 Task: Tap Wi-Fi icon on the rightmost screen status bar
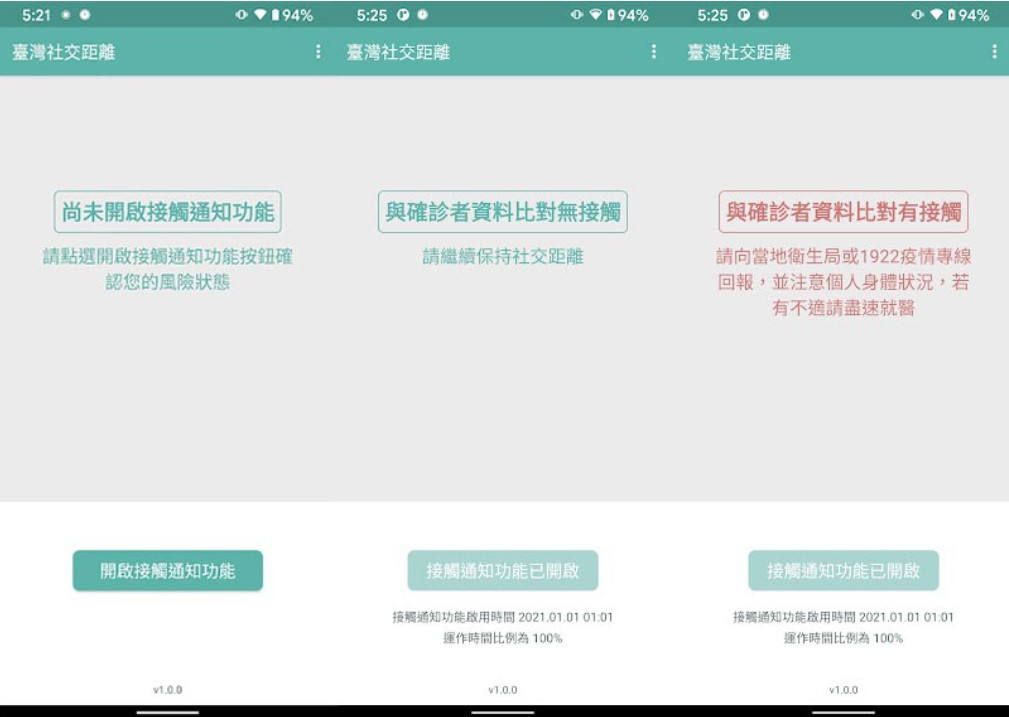(x=937, y=16)
